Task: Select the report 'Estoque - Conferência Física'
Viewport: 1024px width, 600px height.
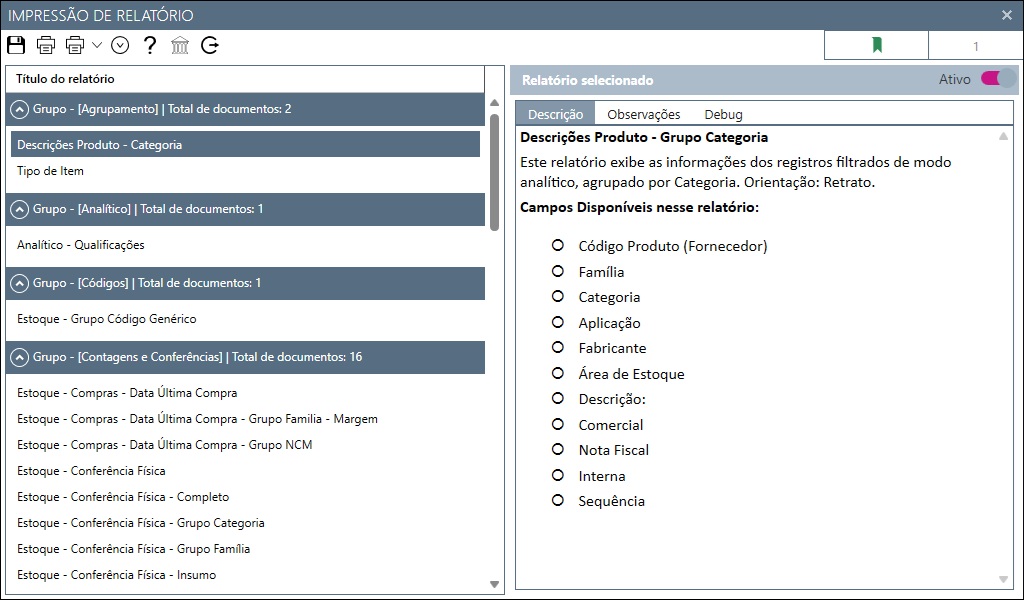Action: pyautogui.click(x=246, y=471)
